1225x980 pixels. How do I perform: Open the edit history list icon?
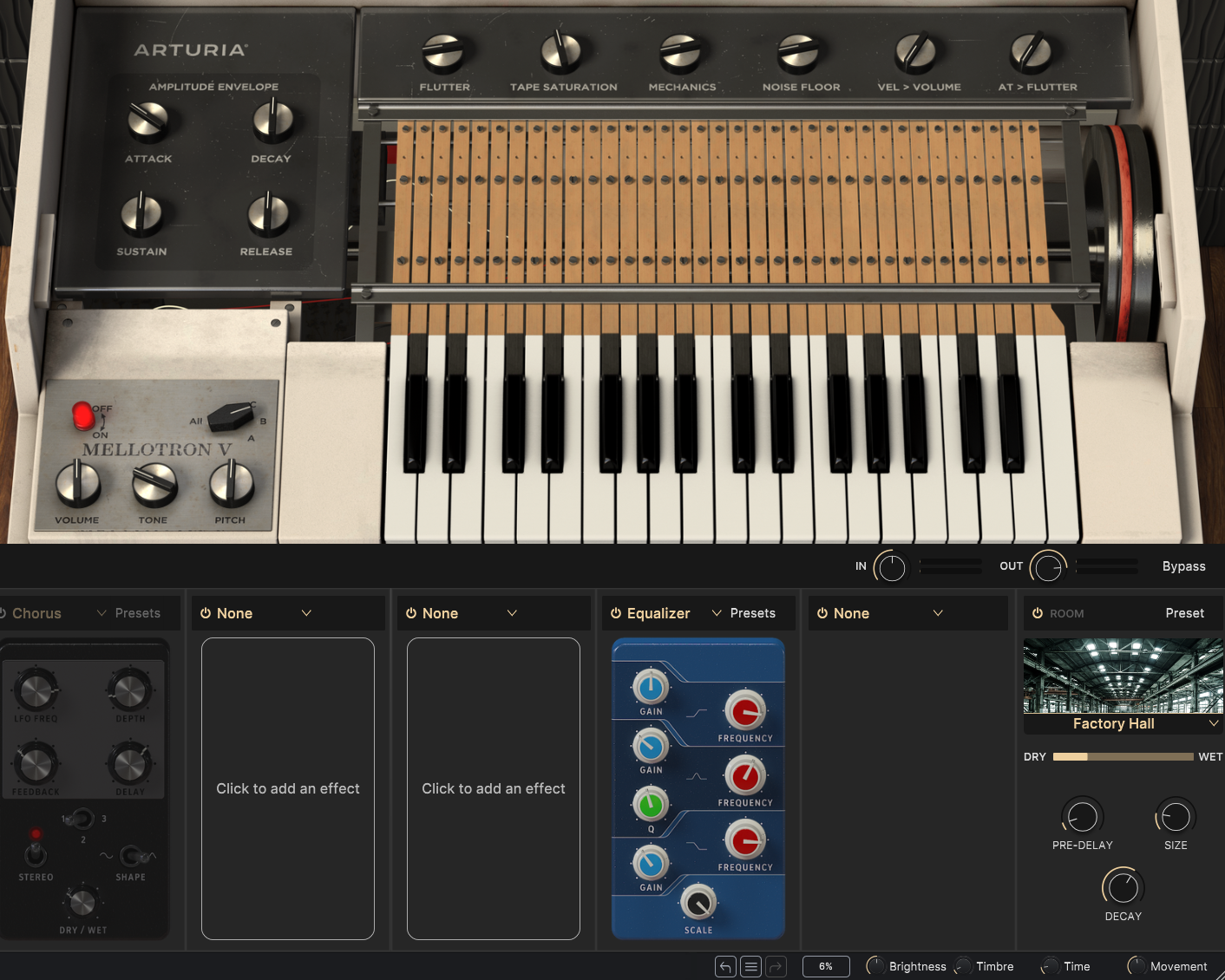coord(751,966)
